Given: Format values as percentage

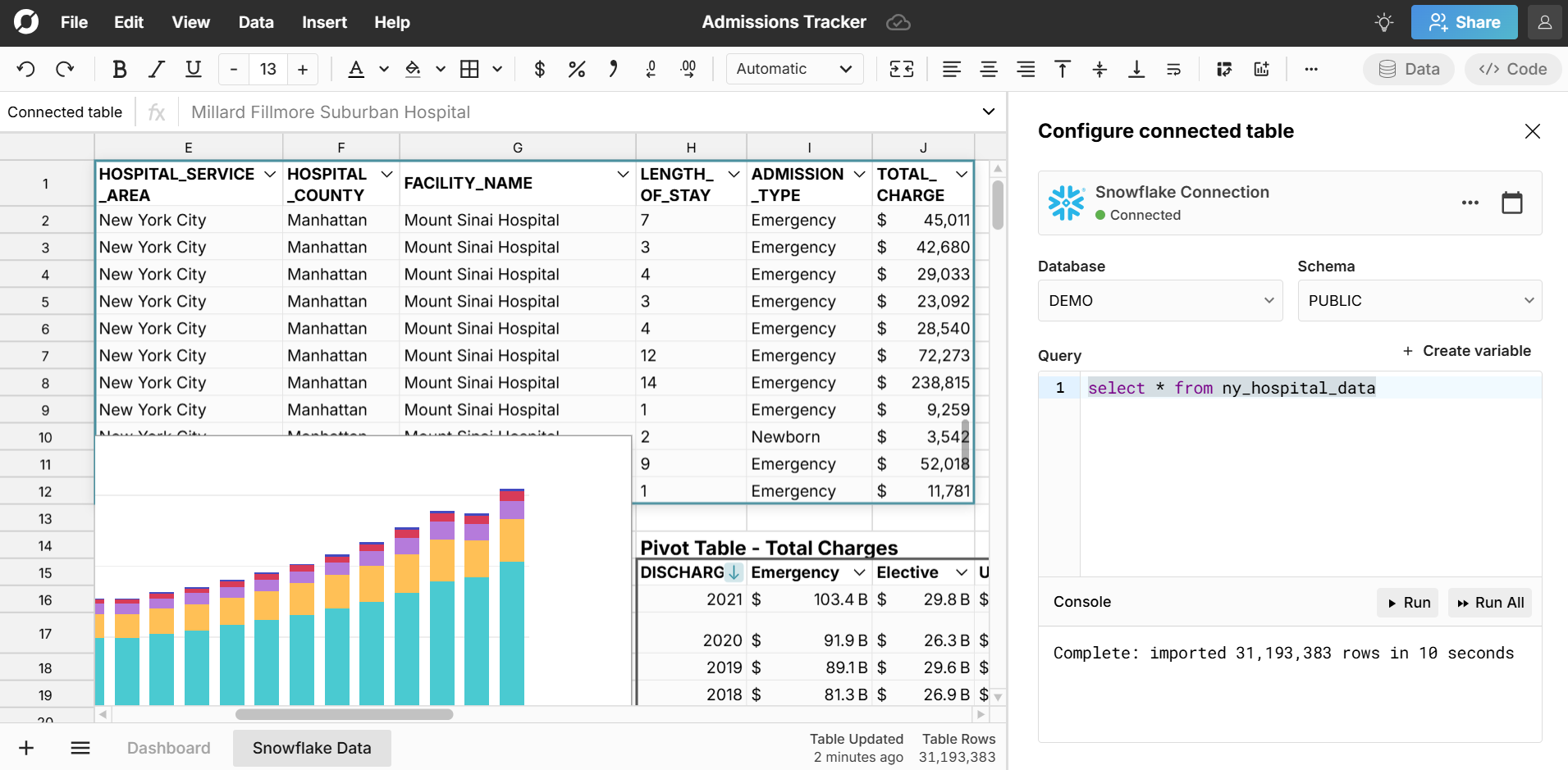Looking at the screenshot, I should click(x=577, y=69).
